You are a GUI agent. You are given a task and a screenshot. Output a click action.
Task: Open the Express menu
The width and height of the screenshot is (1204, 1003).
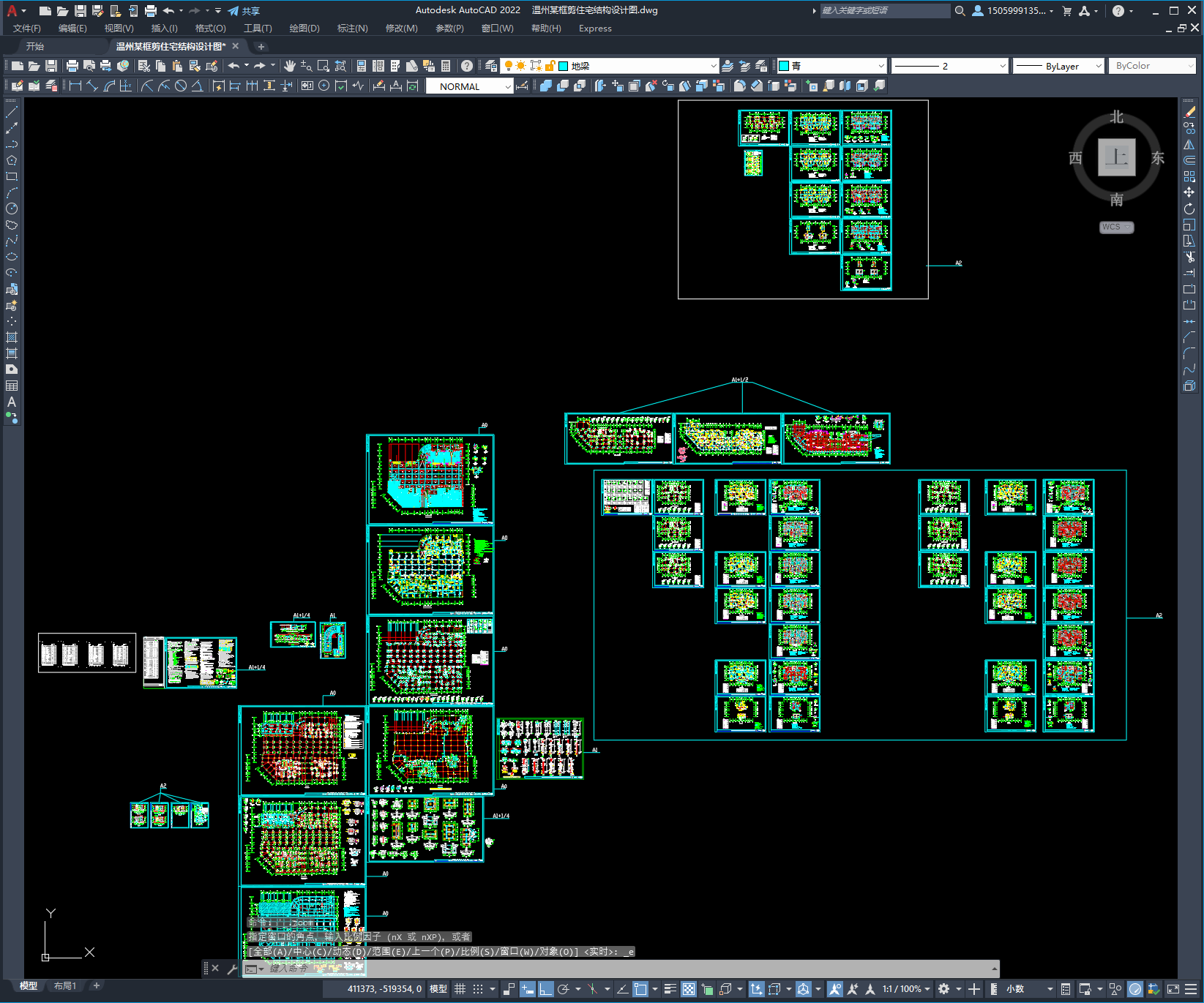[595, 29]
